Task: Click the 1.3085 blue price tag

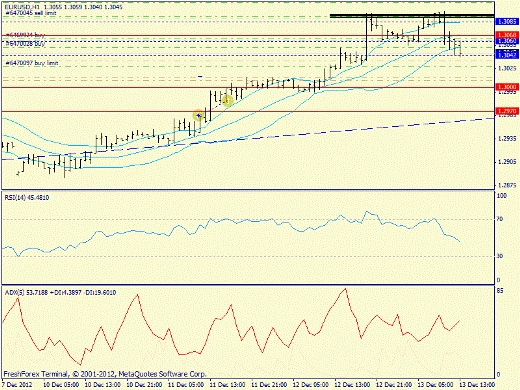Action: tap(507, 22)
